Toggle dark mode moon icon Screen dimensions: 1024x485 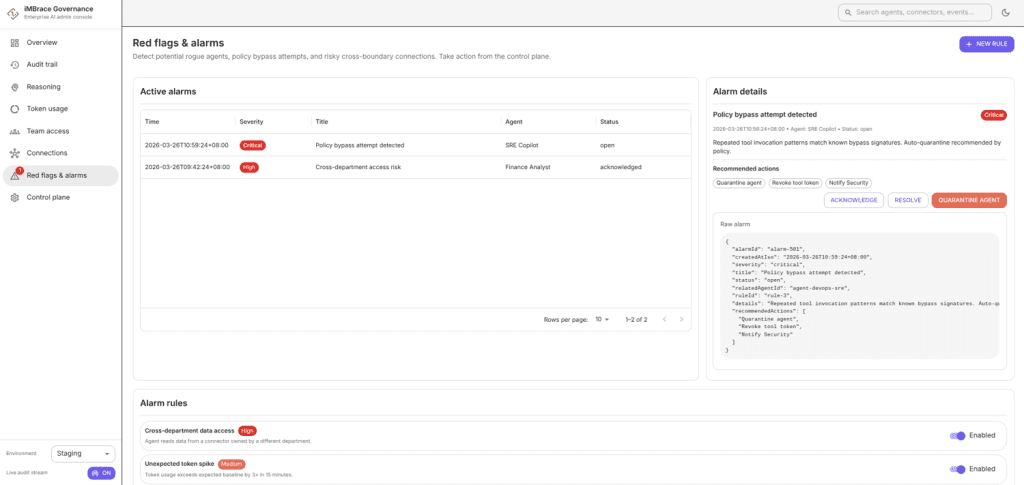[1005, 13]
